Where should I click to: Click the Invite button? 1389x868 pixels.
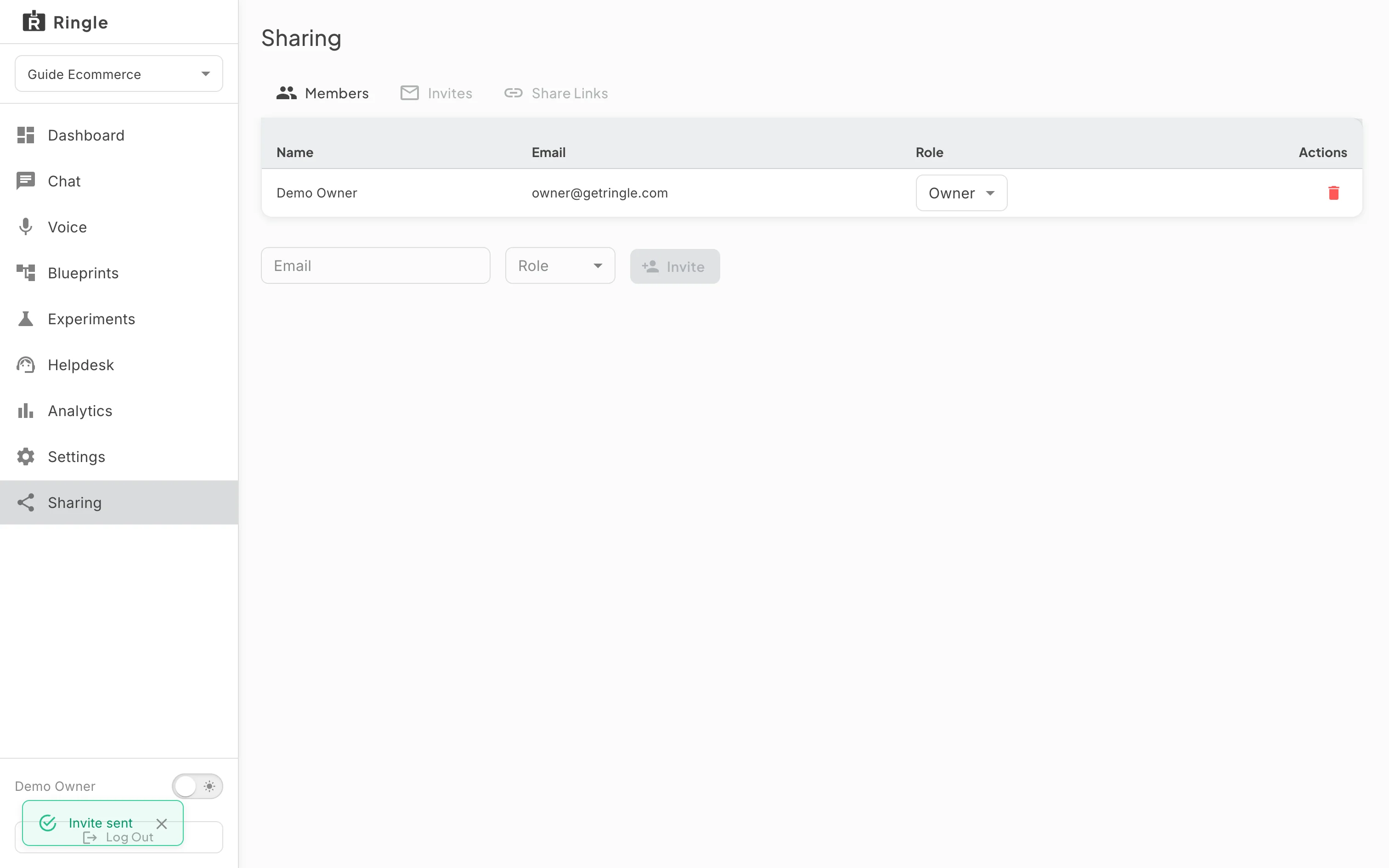(x=674, y=266)
